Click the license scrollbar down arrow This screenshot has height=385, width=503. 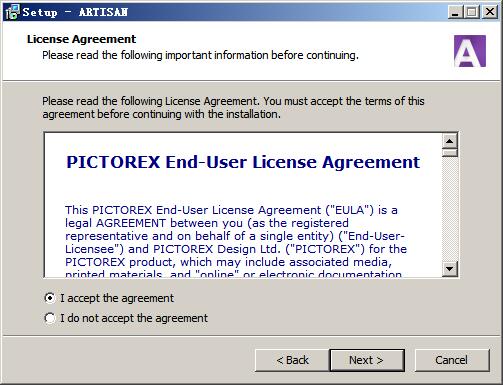coord(450,269)
